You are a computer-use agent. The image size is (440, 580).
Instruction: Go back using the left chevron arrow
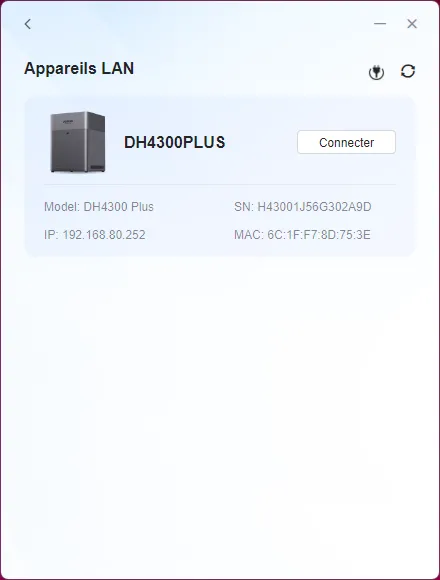[x=28, y=24]
